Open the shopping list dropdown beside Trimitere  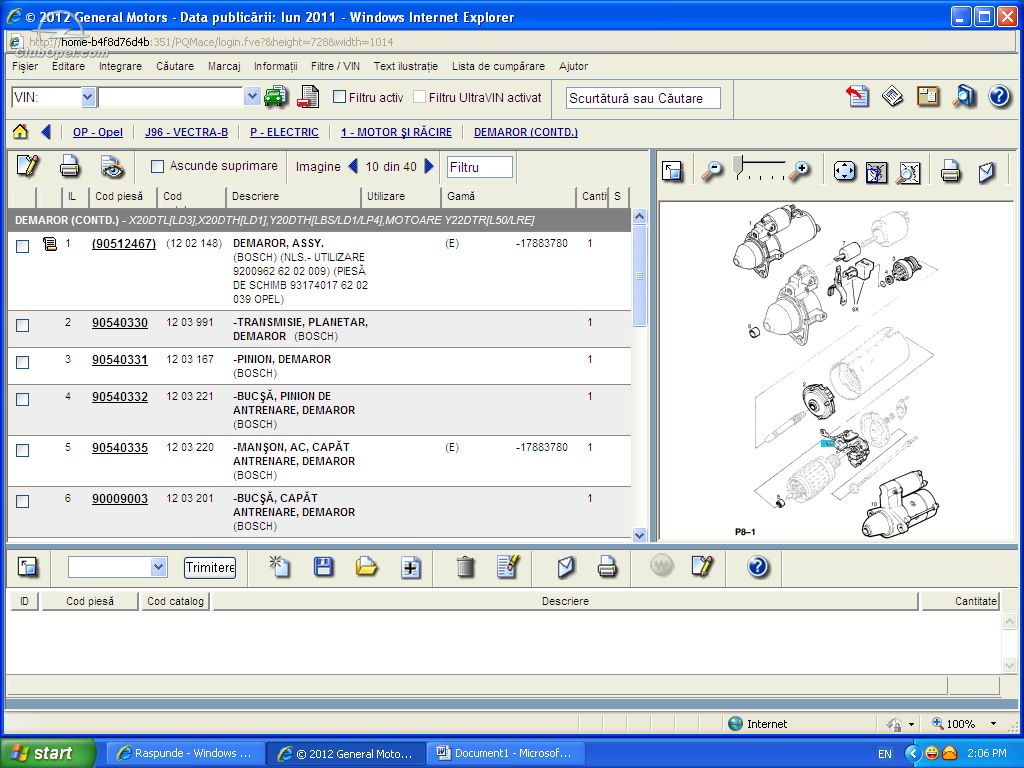pos(158,567)
